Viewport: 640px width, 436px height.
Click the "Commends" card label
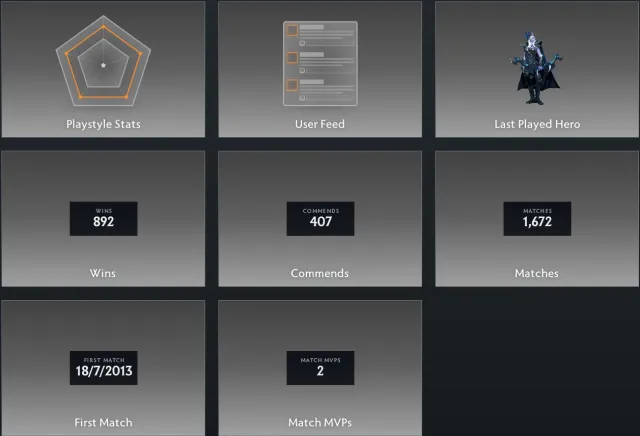coord(320,273)
